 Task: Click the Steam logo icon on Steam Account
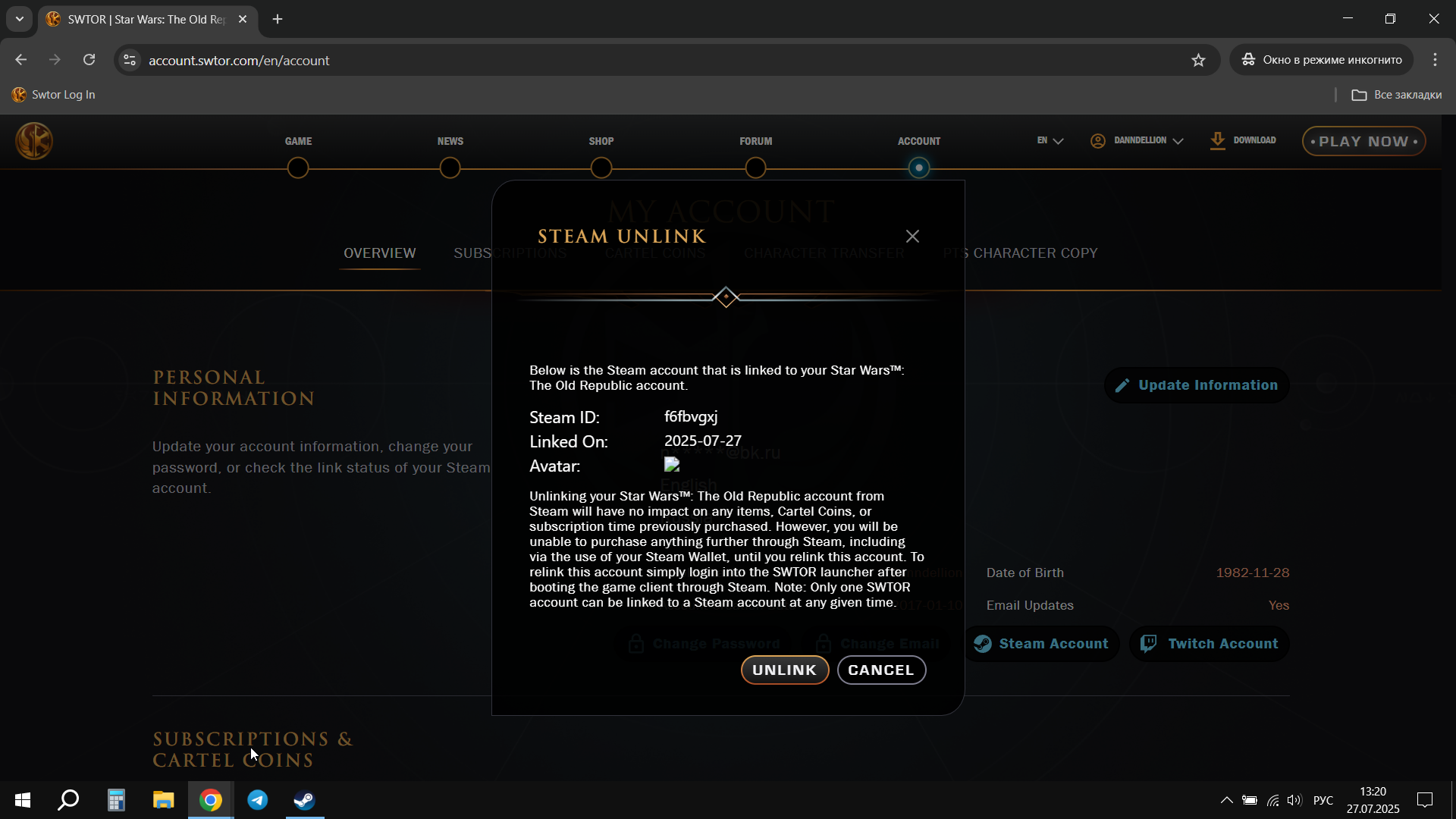[983, 644]
